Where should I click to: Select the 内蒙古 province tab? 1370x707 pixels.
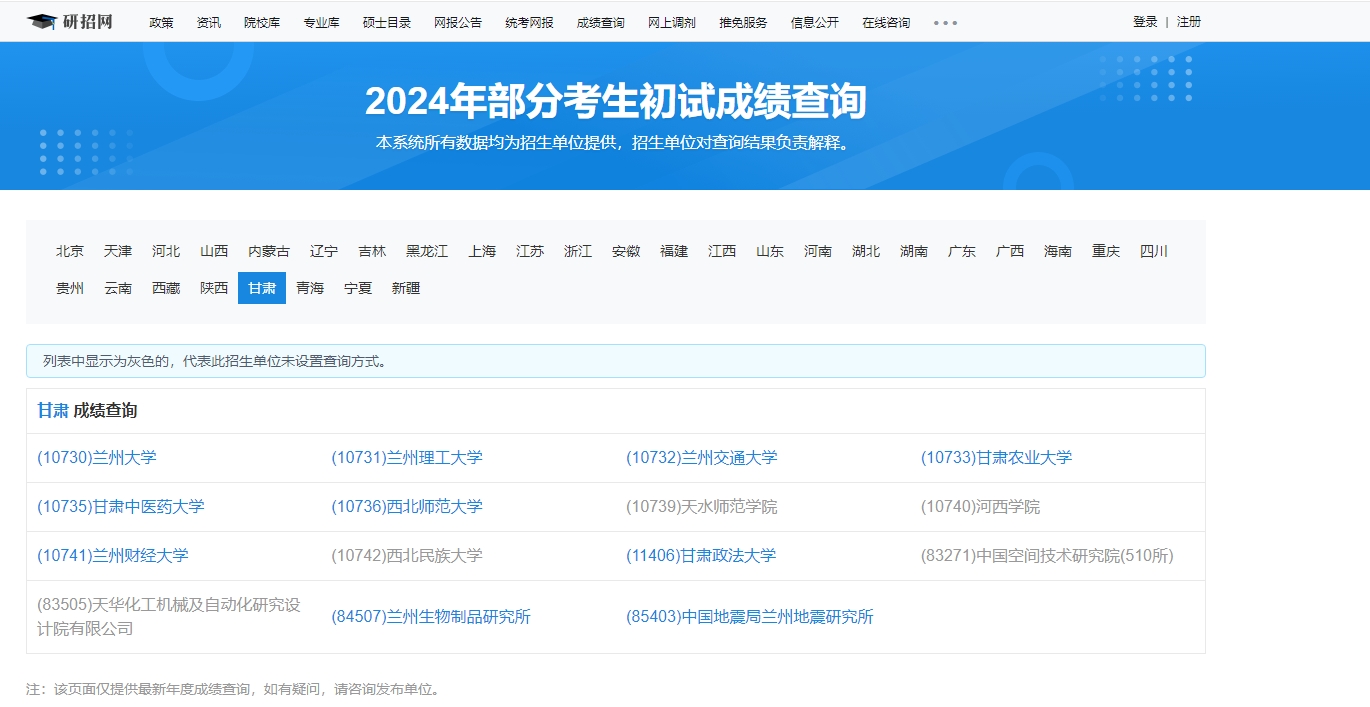269,251
